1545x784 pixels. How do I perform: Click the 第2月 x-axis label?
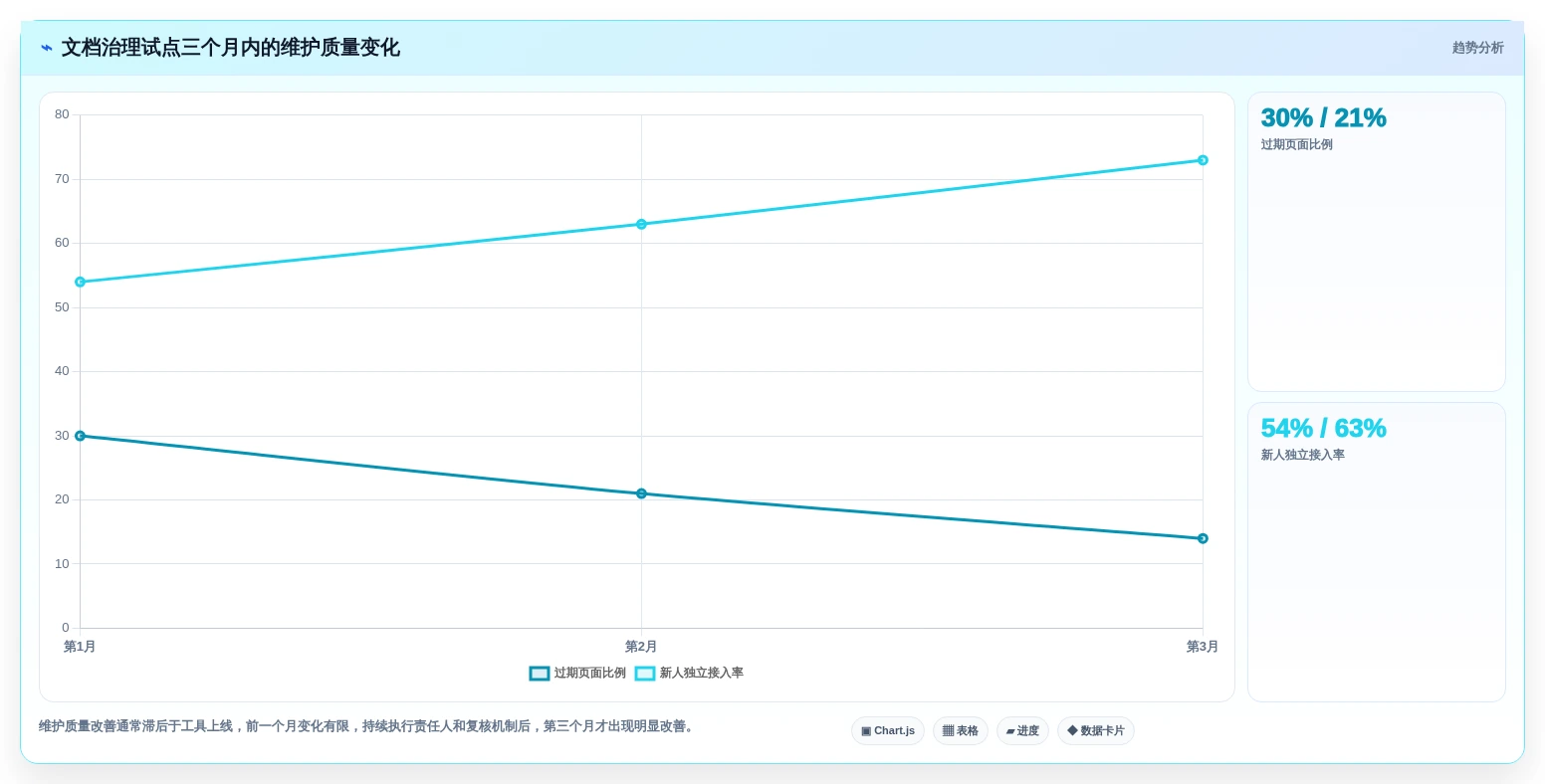click(641, 647)
